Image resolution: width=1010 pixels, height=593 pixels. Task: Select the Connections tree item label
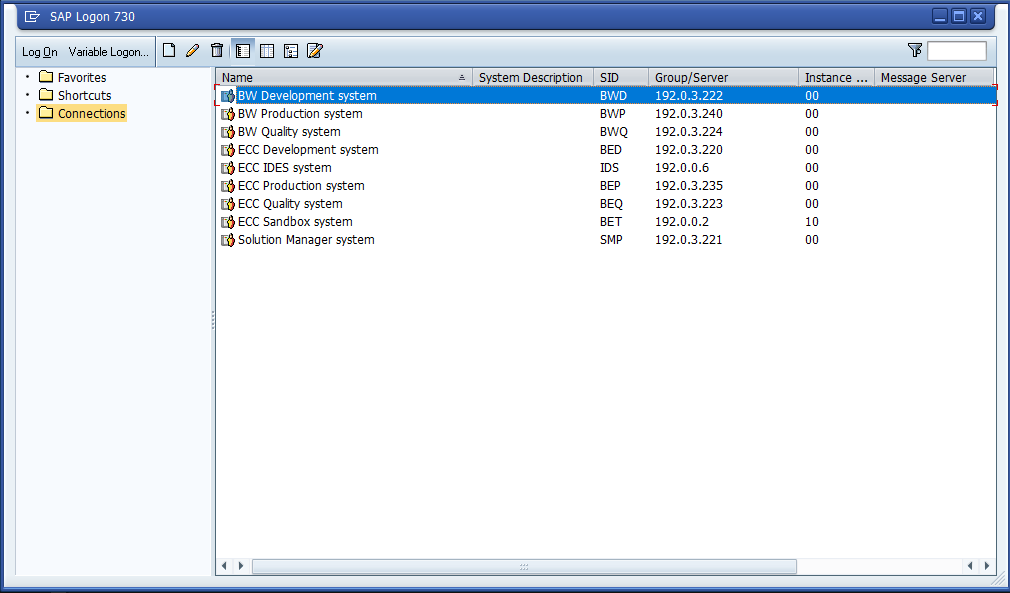coord(91,113)
